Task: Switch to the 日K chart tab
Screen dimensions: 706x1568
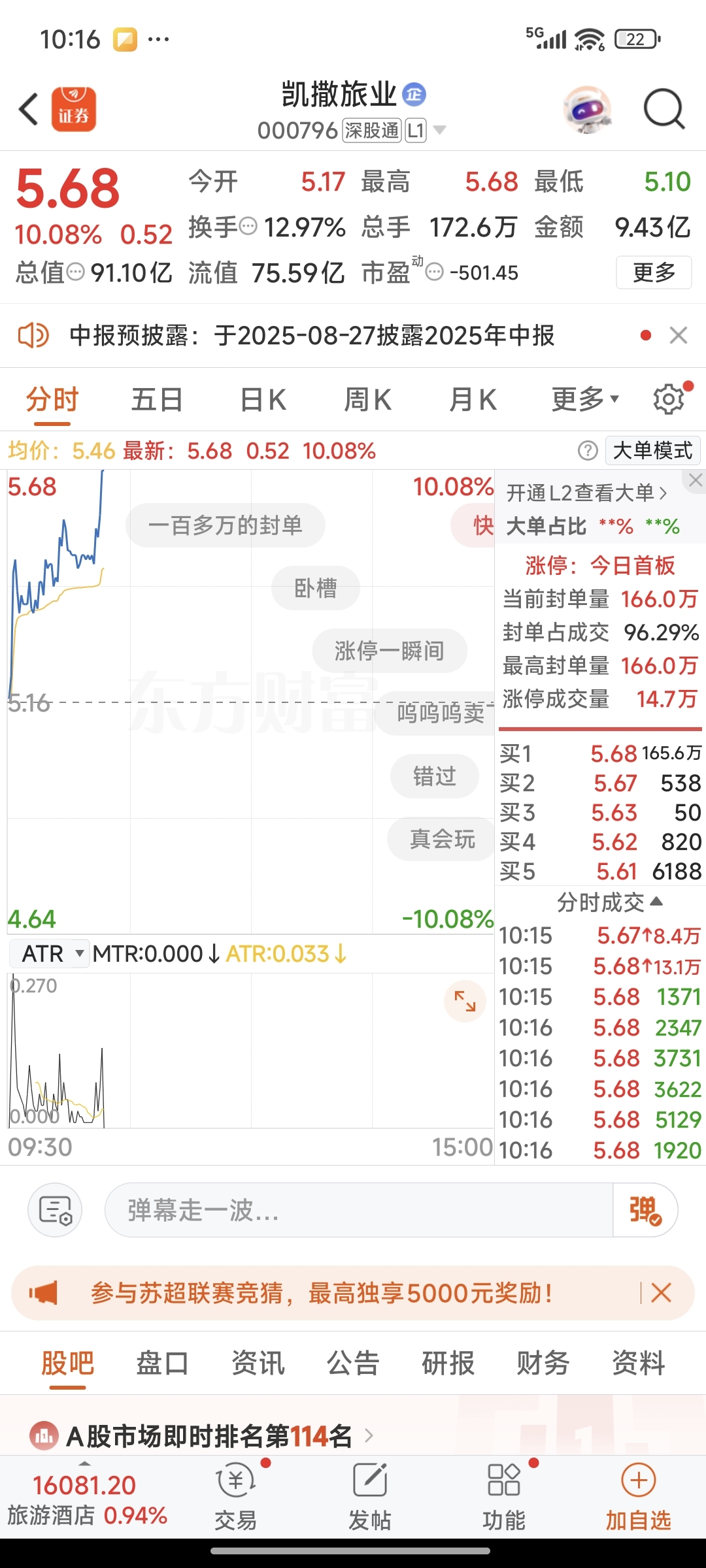Action: coord(263,399)
